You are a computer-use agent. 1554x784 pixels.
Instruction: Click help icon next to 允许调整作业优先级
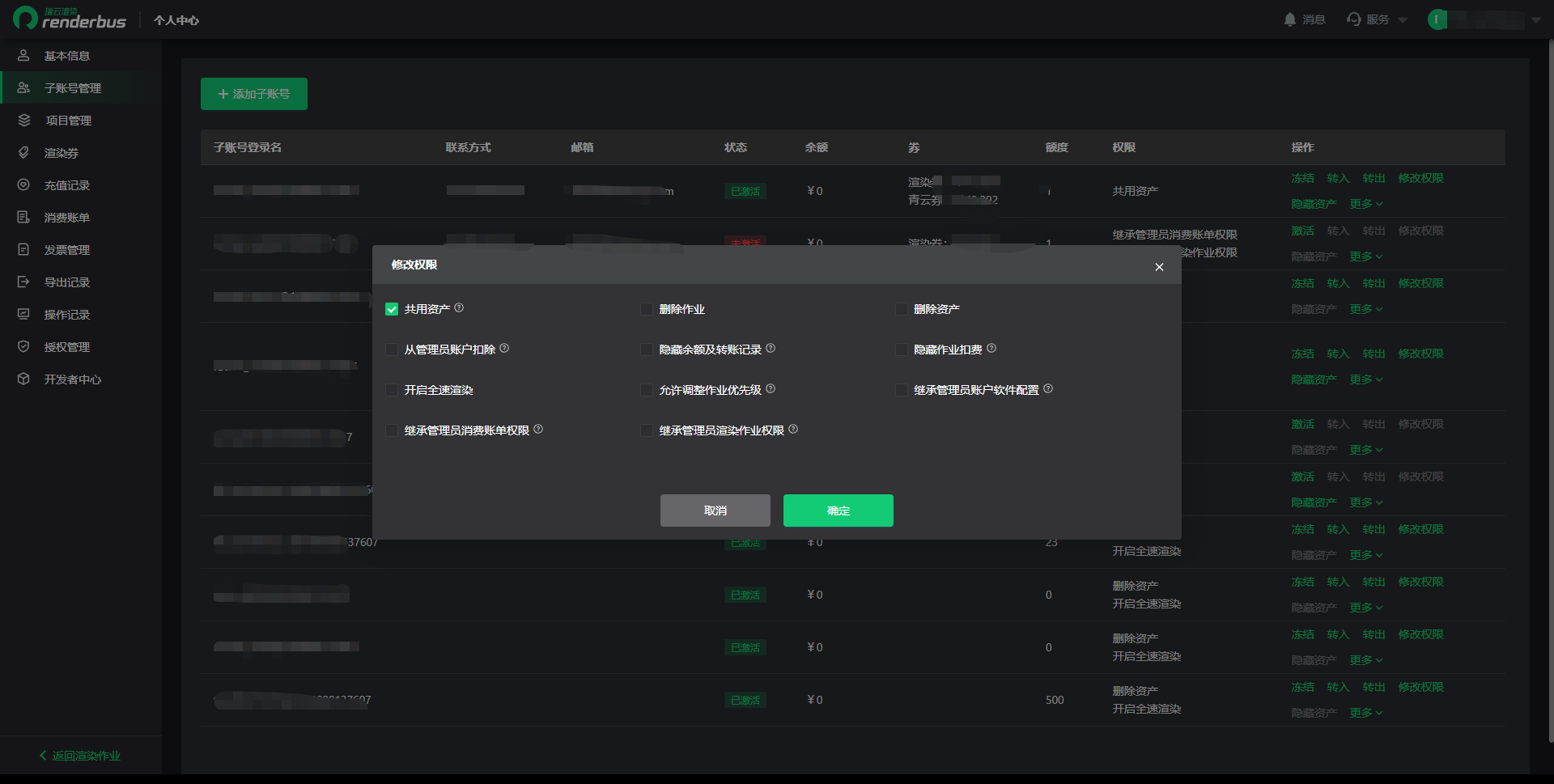tap(771, 388)
